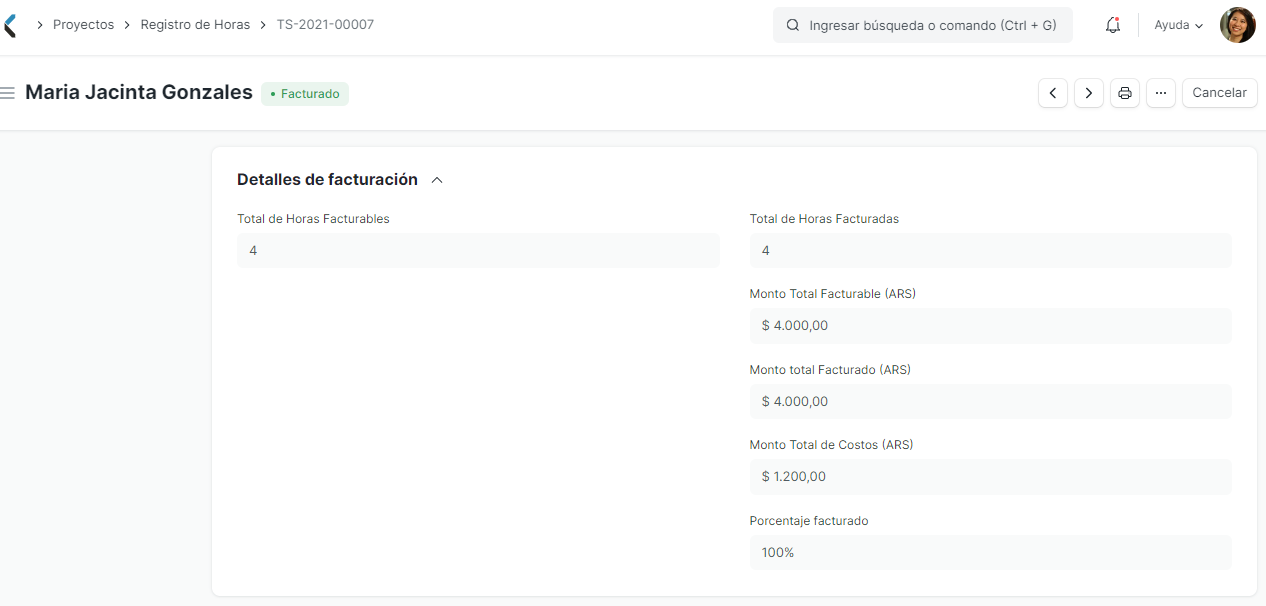The image size is (1266, 606).
Task: Click Monto Total Facturable value
Action: (x=990, y=325)
